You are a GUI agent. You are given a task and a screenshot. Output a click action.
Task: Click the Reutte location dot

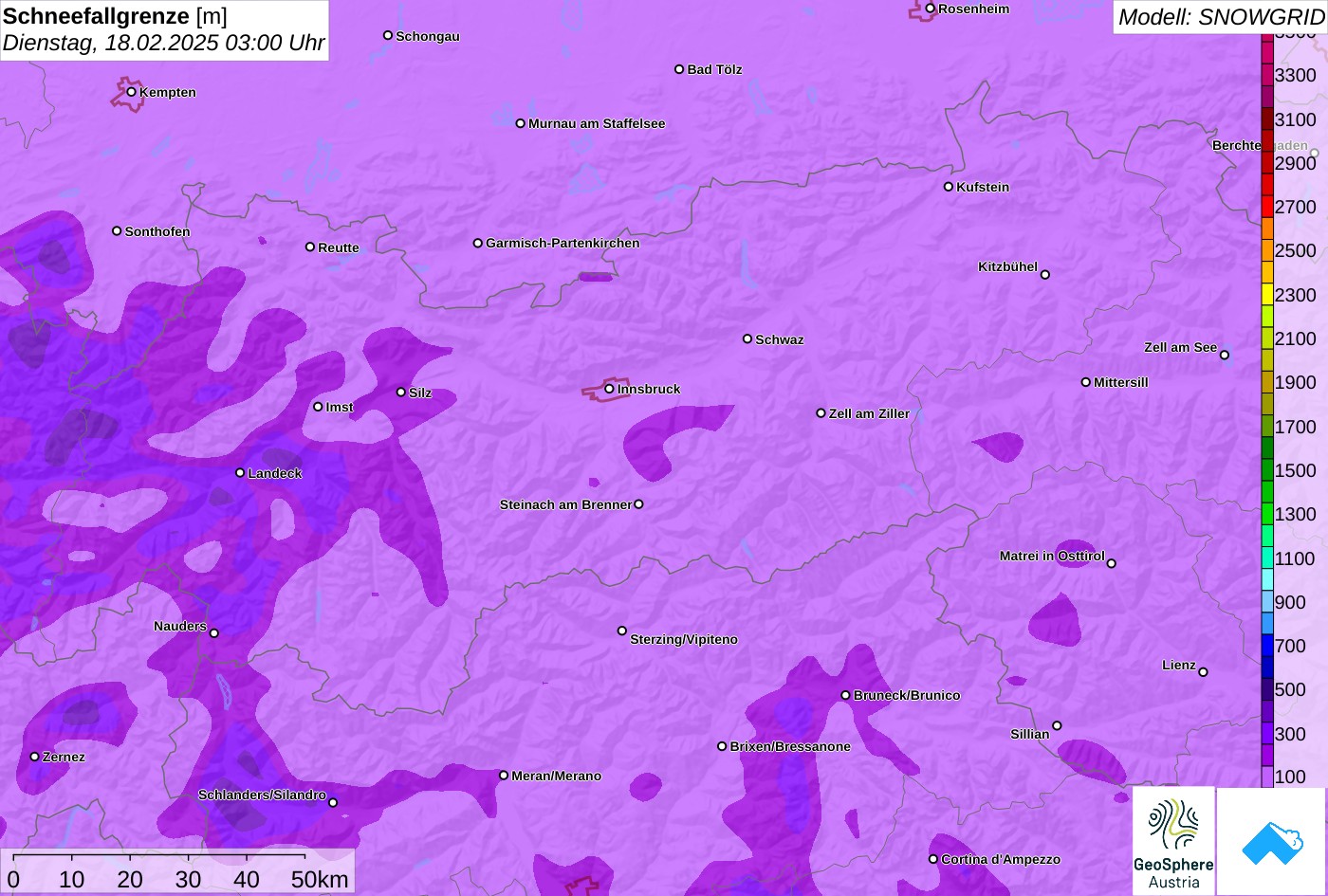point(310,247)
